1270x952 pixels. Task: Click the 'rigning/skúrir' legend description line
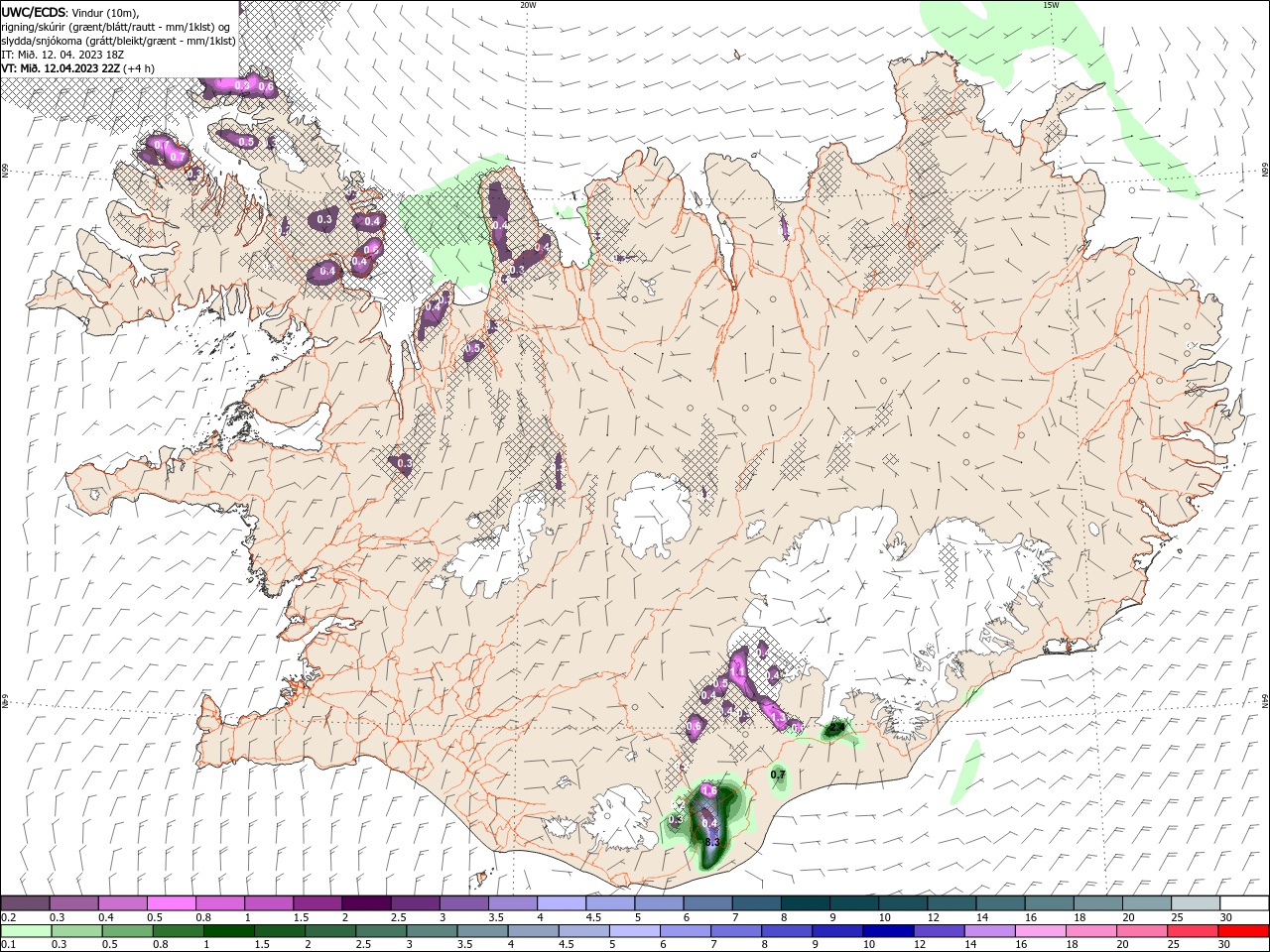116,27
